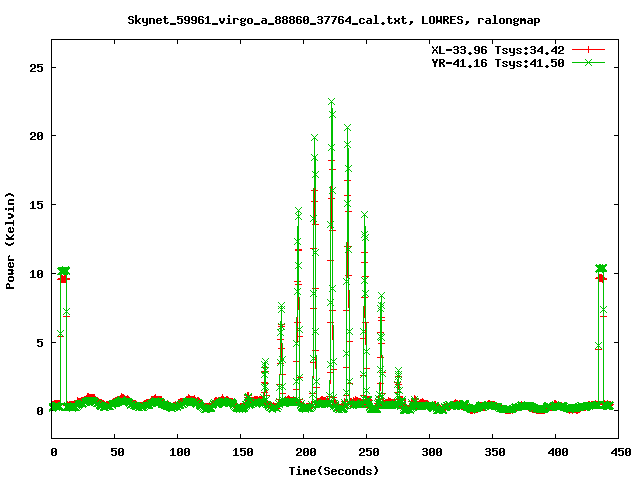Click x-axis tick label 400
640x480 pixels.
558,452
